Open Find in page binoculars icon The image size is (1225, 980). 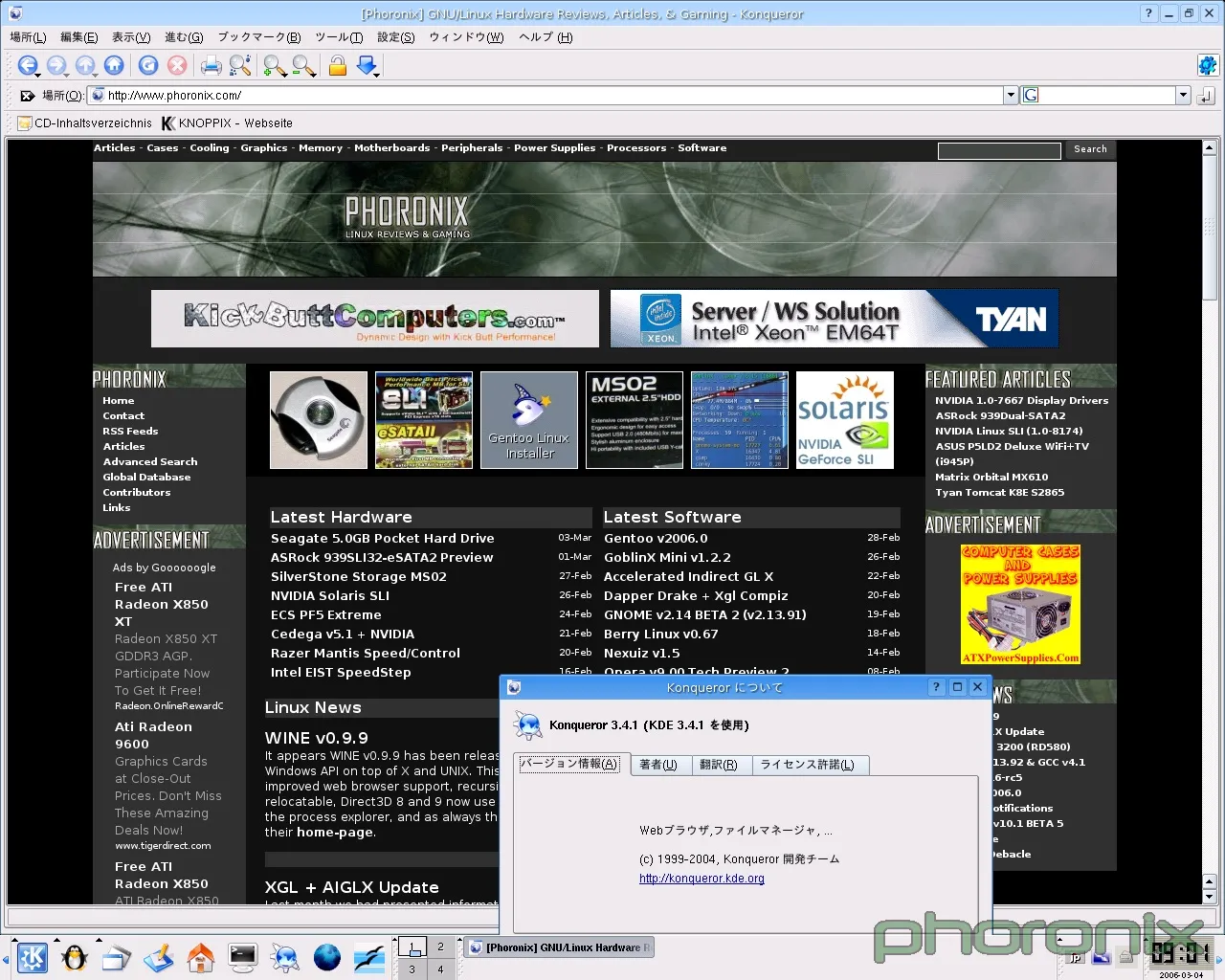click(240, 65)
